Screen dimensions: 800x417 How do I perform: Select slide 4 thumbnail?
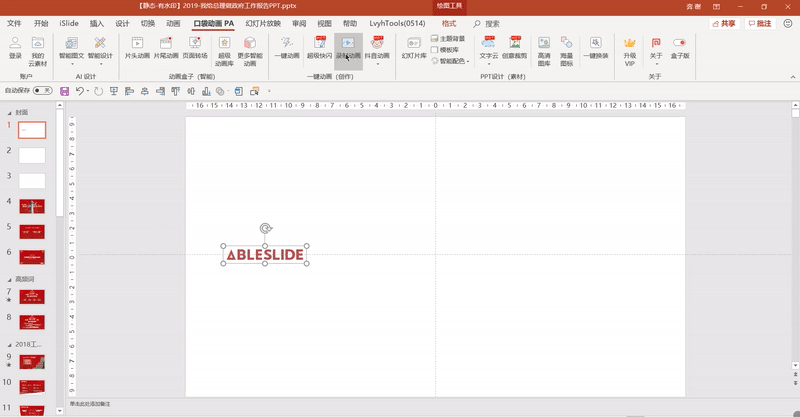click(x=33, y=206)
